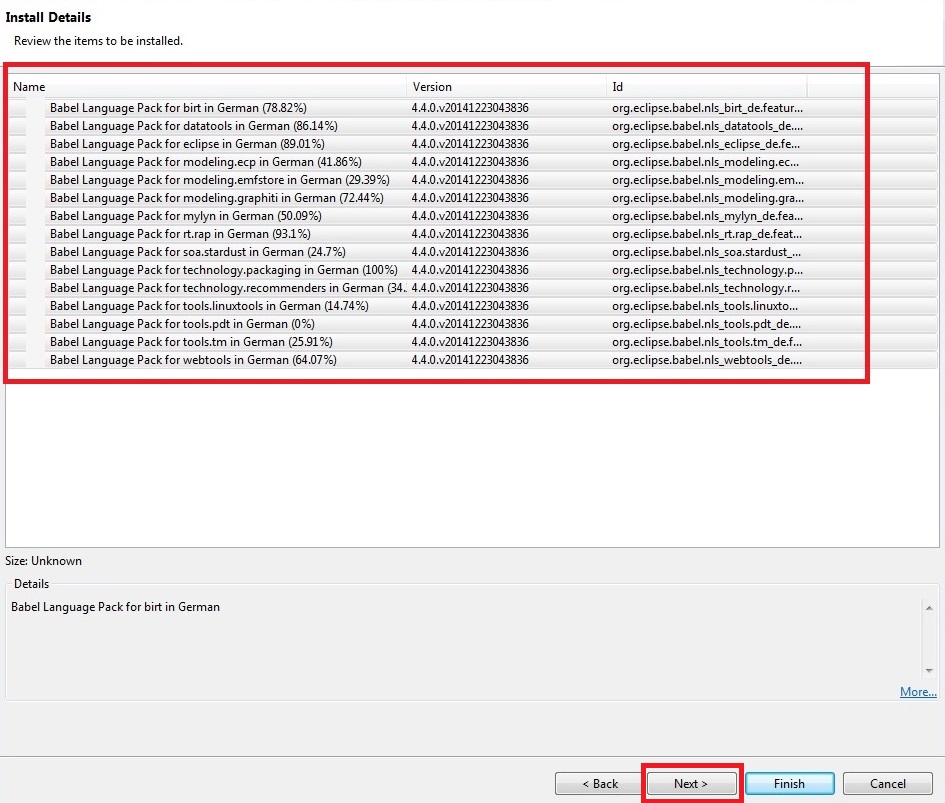The height and width of the screenshot is (803, 945).
Task: Click the version cell in the tools.pdt row
Action: point(470,324)
